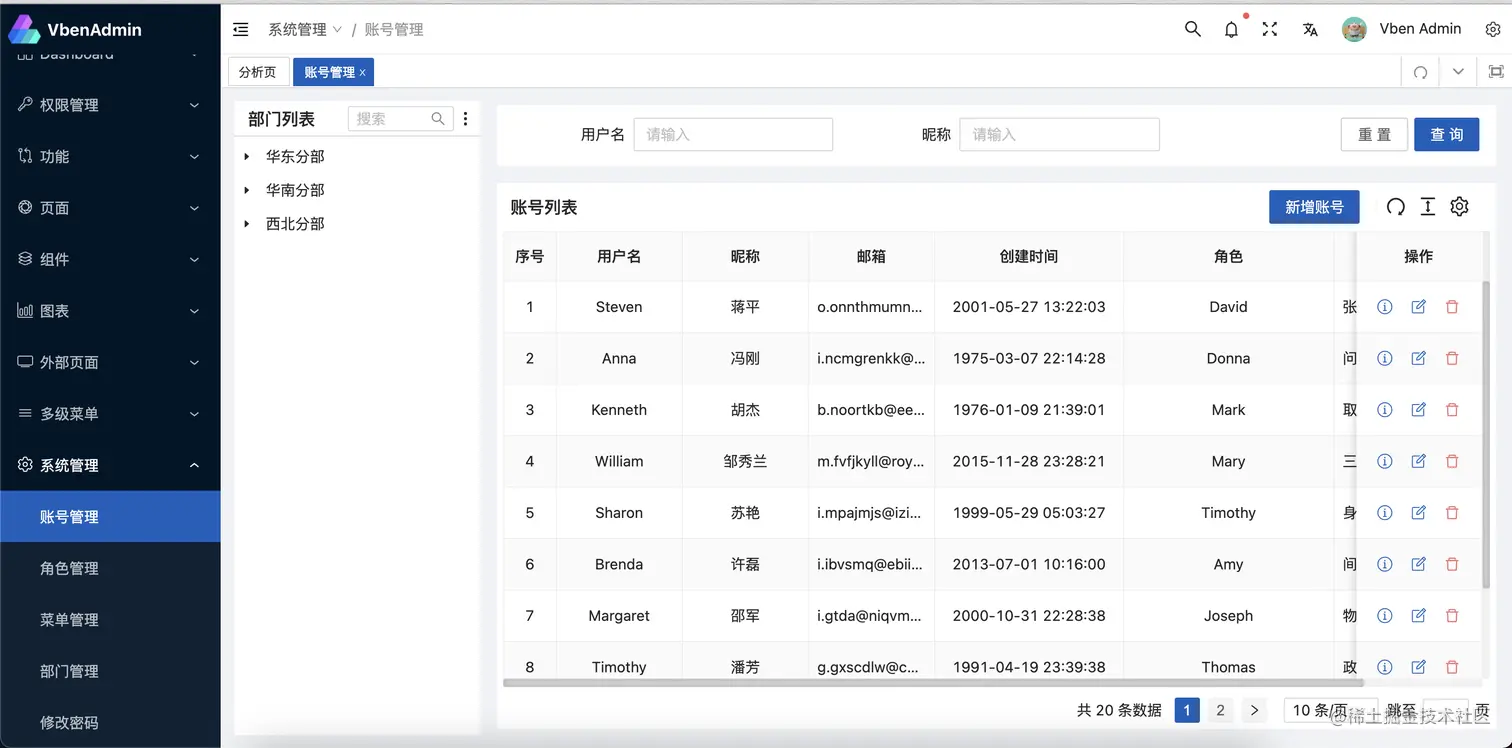The image size is (1512, 748).
Task: Open the 系统管理 breadcrumb dropdown
Action: [305, 30]
